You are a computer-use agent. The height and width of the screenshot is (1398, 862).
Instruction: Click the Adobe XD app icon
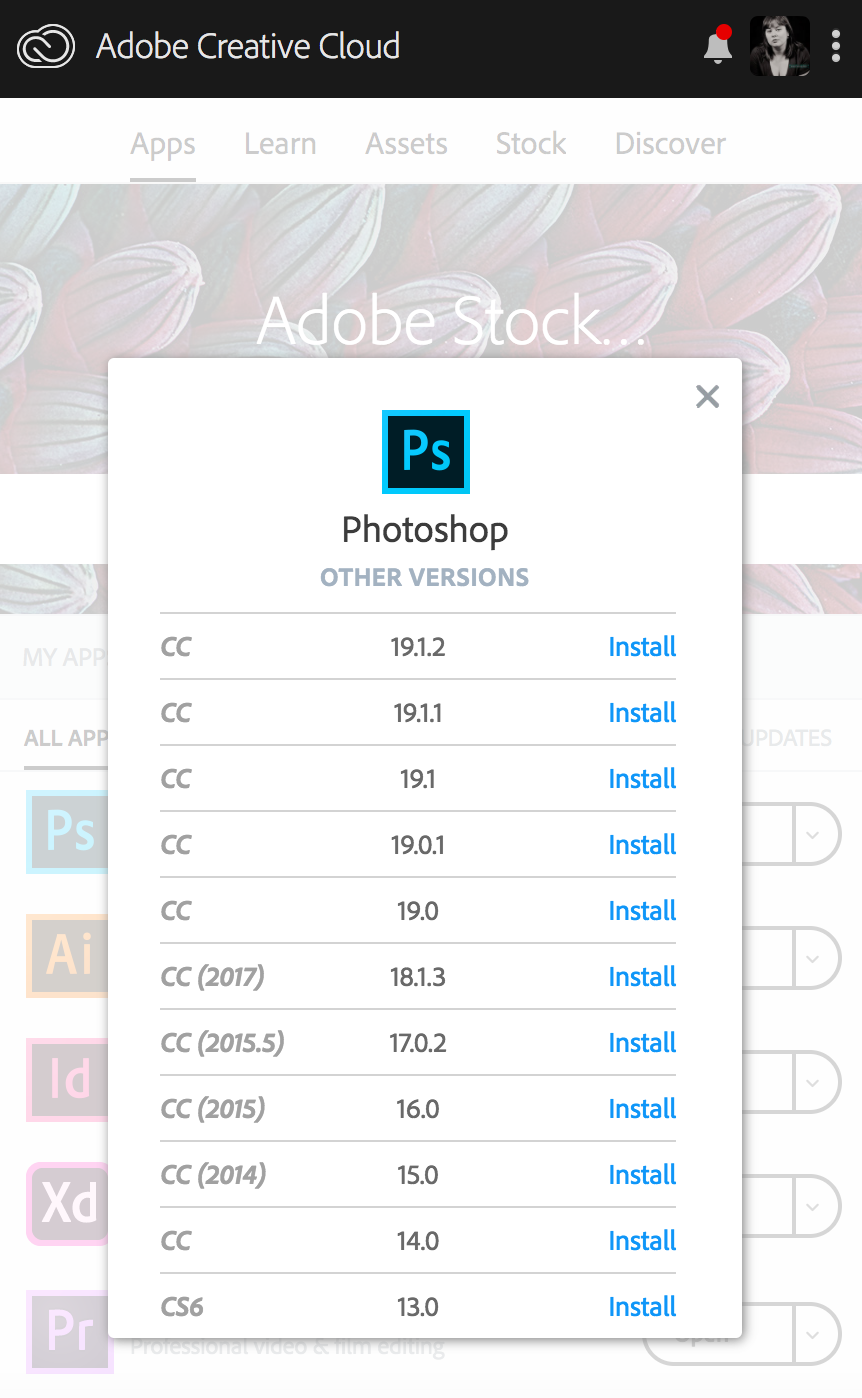[66, 1204]
